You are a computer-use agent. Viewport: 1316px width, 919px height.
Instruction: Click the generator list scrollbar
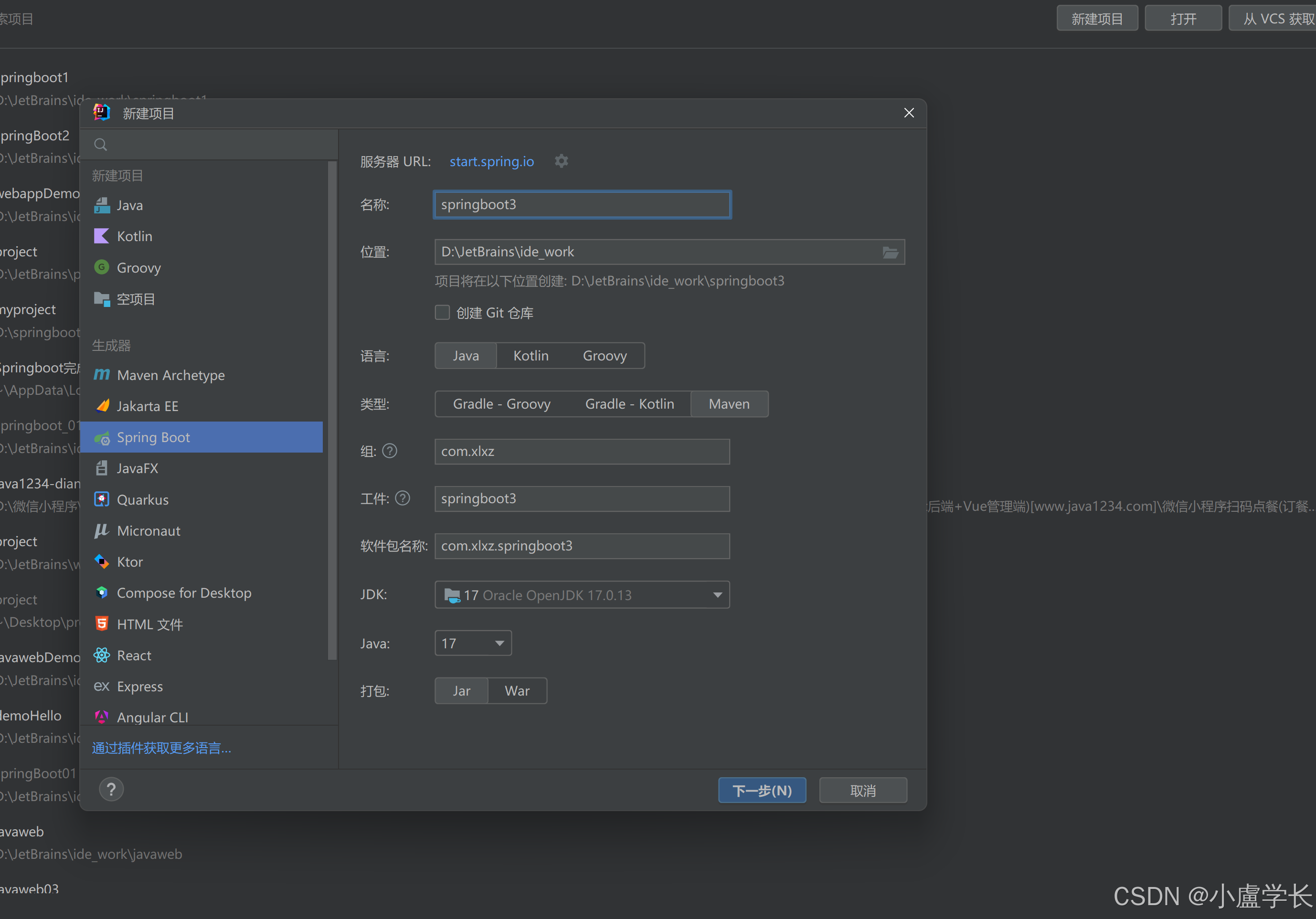click(x=332, y=410)
